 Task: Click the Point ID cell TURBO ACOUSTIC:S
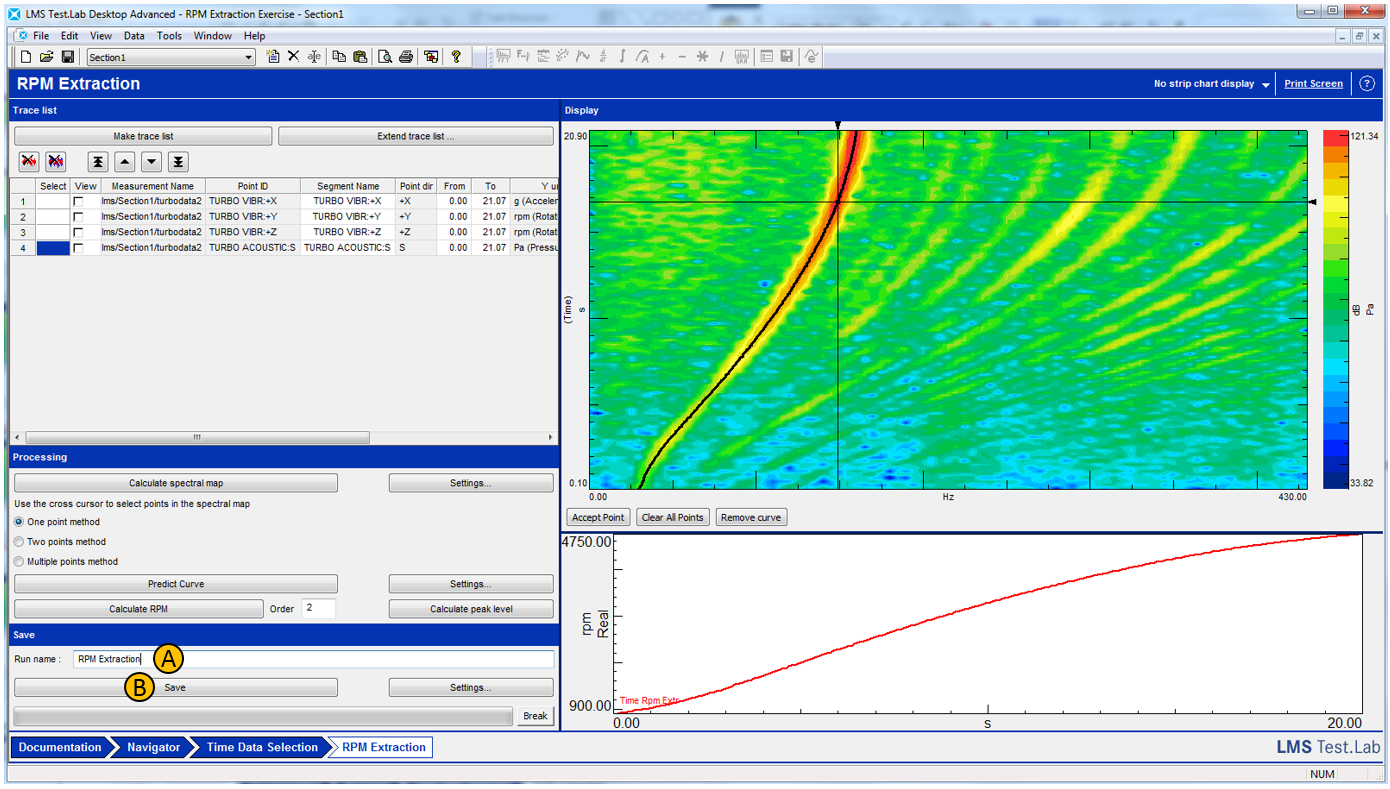click(252, 248)
